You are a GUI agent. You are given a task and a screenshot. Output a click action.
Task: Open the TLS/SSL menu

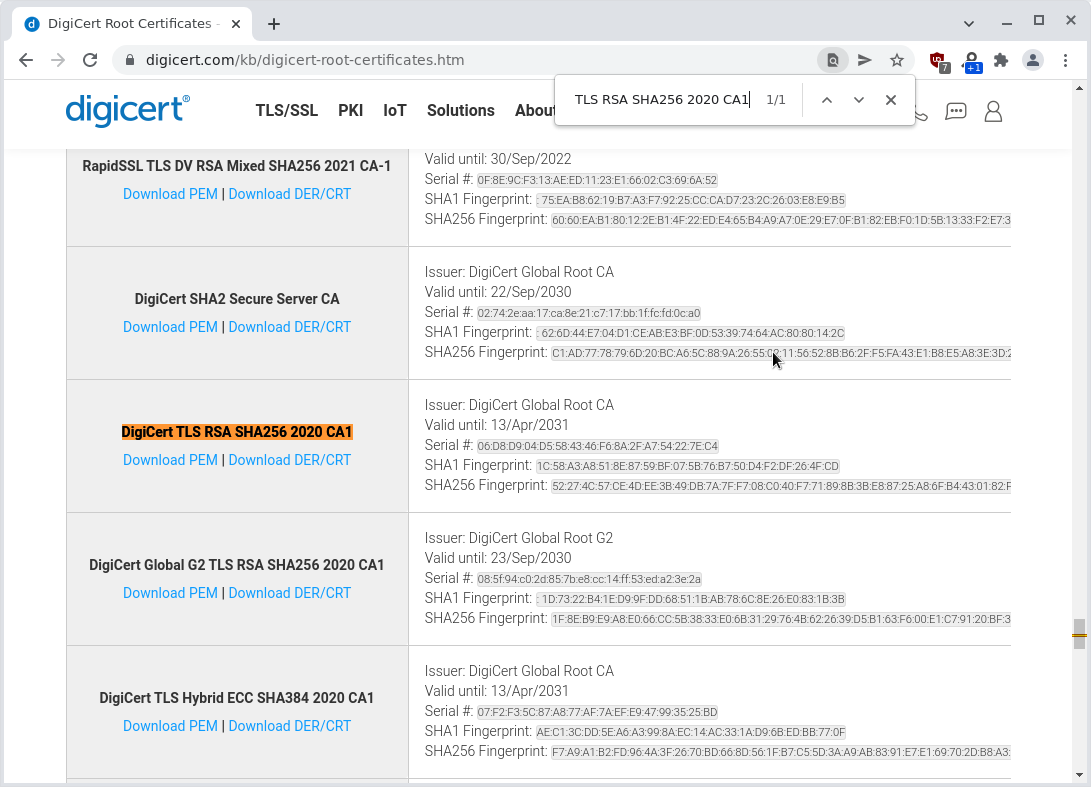pos(287,111)
